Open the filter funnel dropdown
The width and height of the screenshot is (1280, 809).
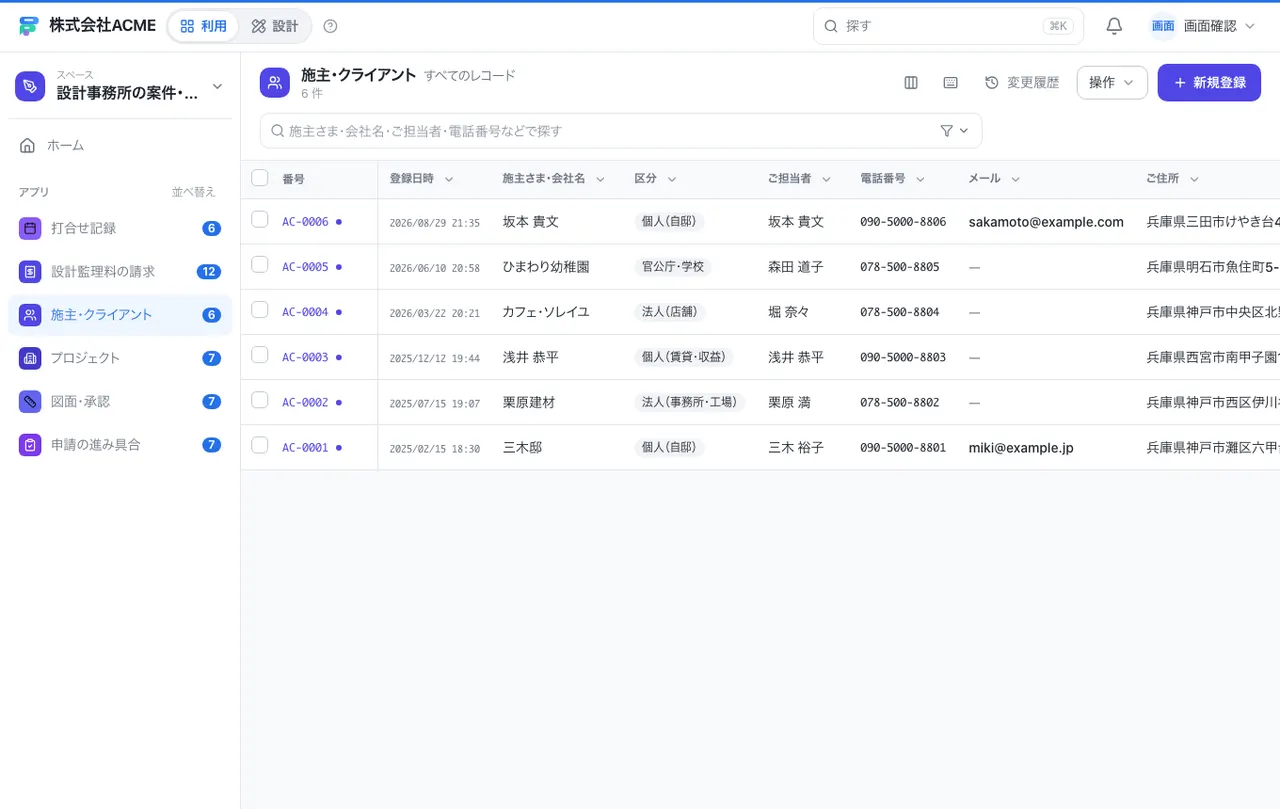pyautogui.click(x=955, y=131)
